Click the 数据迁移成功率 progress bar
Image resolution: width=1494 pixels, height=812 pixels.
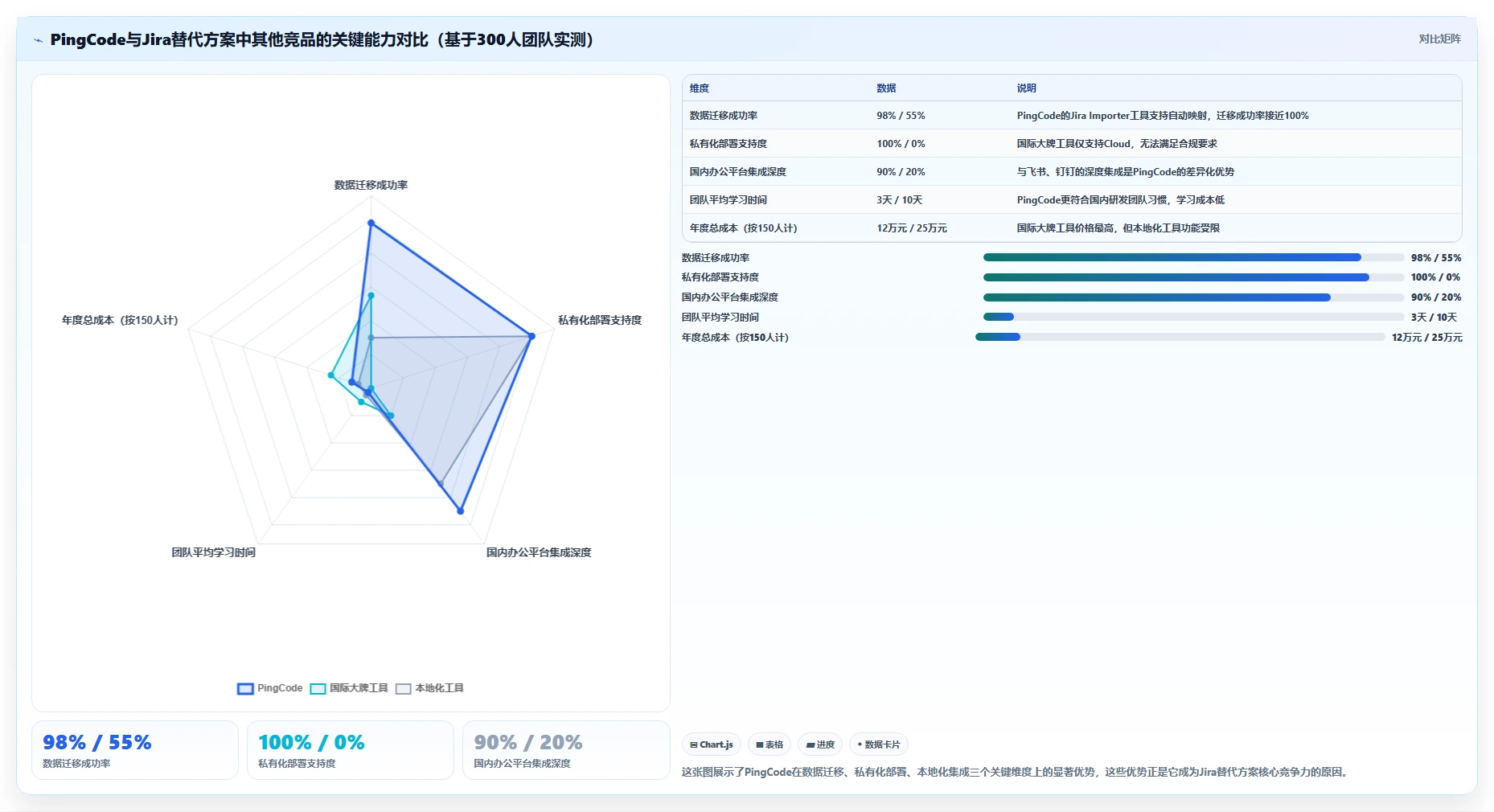[1193, 257]
